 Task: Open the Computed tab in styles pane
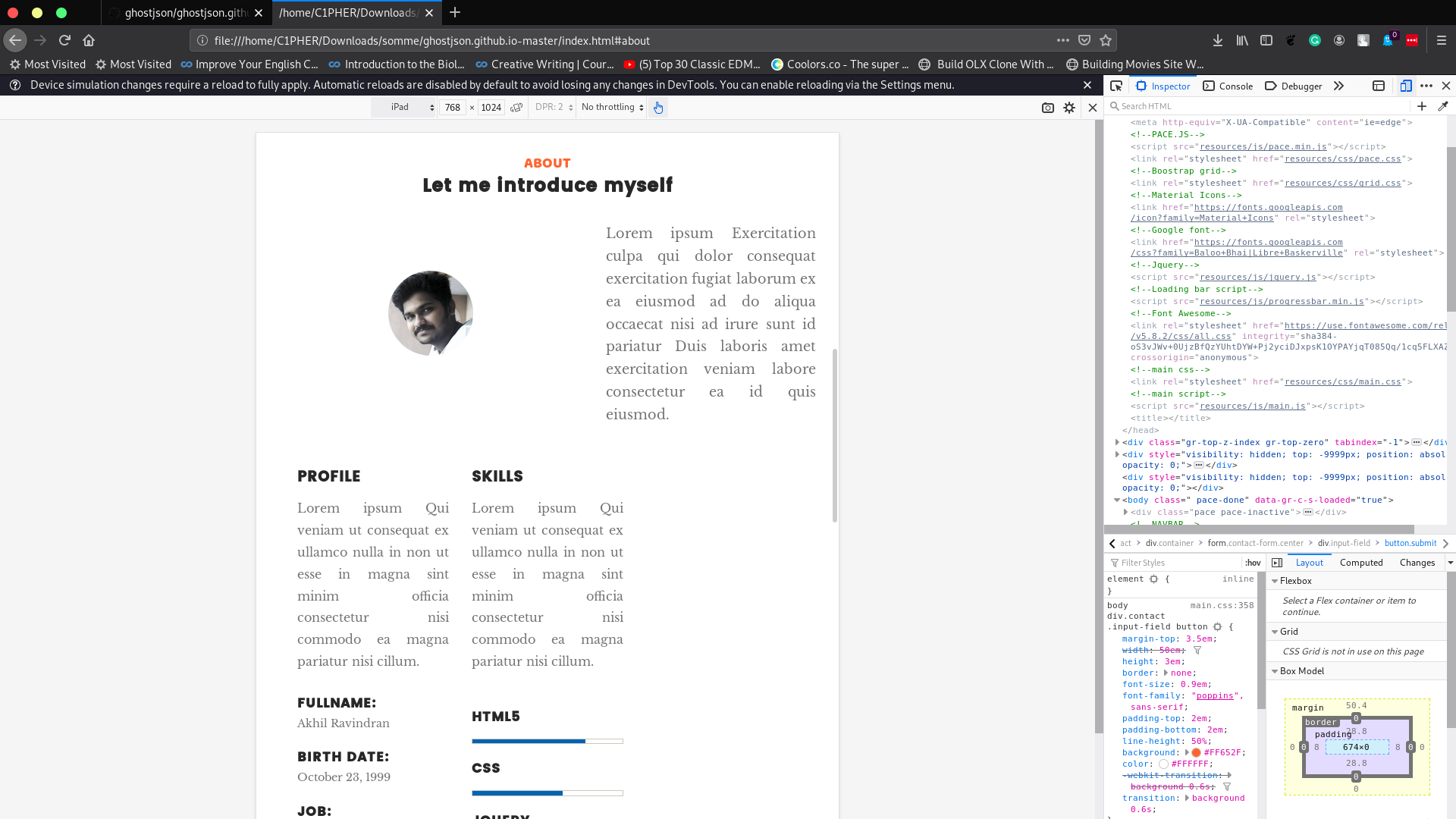[1362, 563]
